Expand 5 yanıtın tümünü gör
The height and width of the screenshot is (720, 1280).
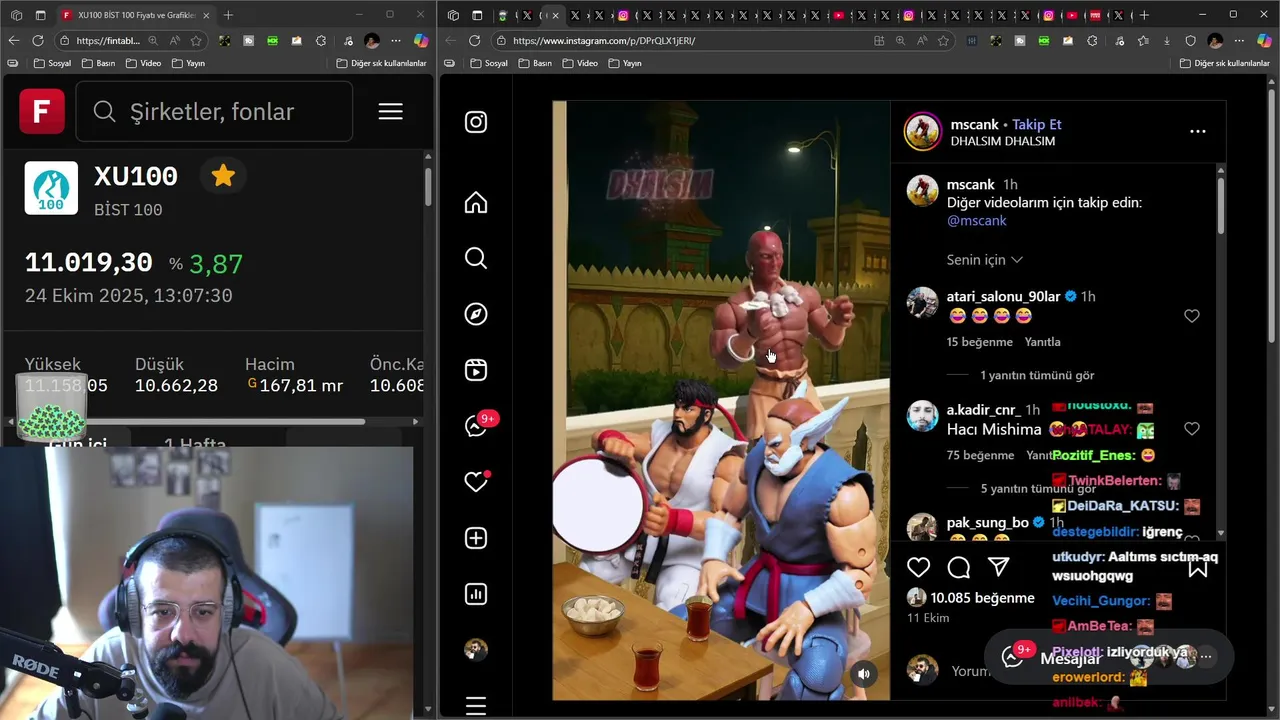click(x=1037, y=488)
